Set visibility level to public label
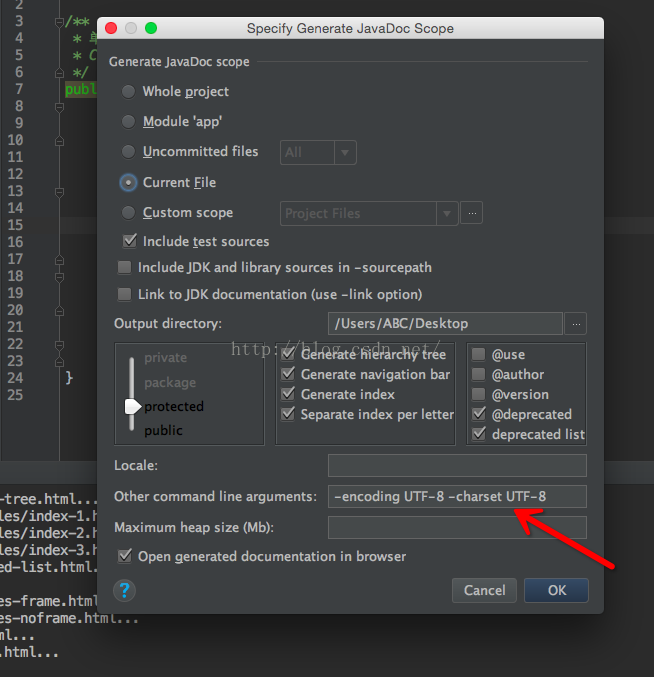This screenshot has height=677, width=654. (x=163, y=430)
